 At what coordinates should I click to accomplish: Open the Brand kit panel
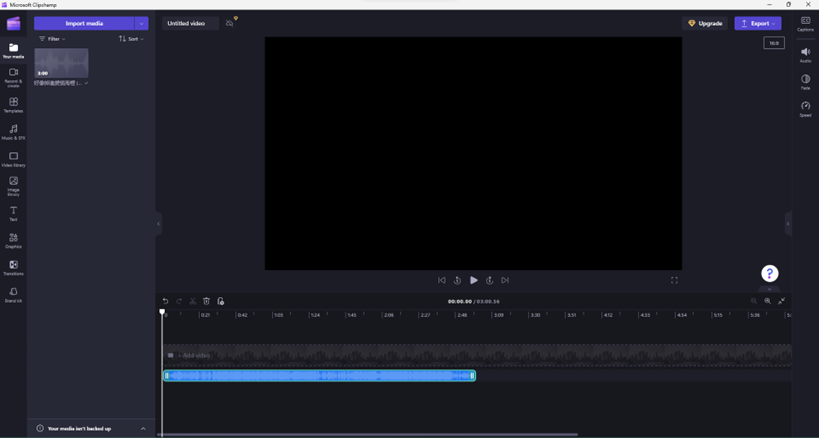13,294
